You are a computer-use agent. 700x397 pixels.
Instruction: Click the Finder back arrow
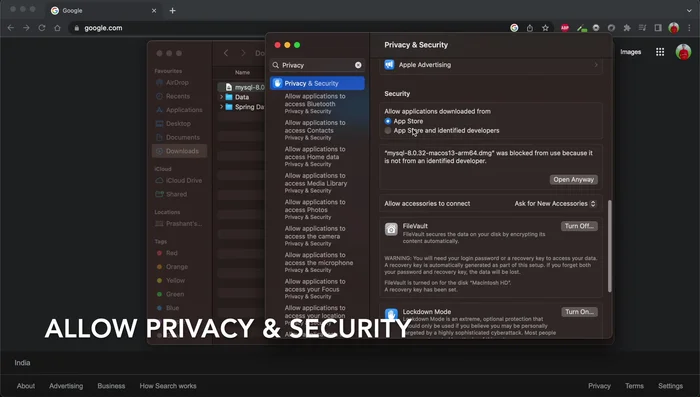click(226, 53)
